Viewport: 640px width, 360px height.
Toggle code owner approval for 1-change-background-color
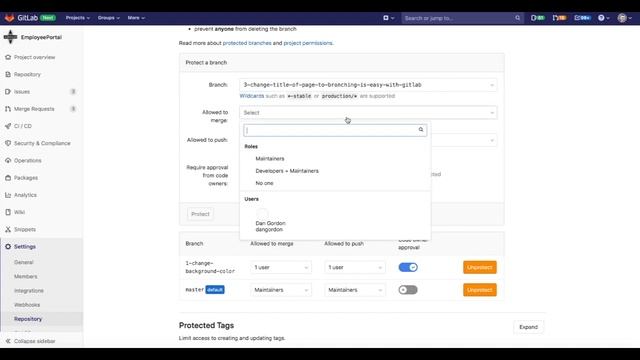[408, 267]
